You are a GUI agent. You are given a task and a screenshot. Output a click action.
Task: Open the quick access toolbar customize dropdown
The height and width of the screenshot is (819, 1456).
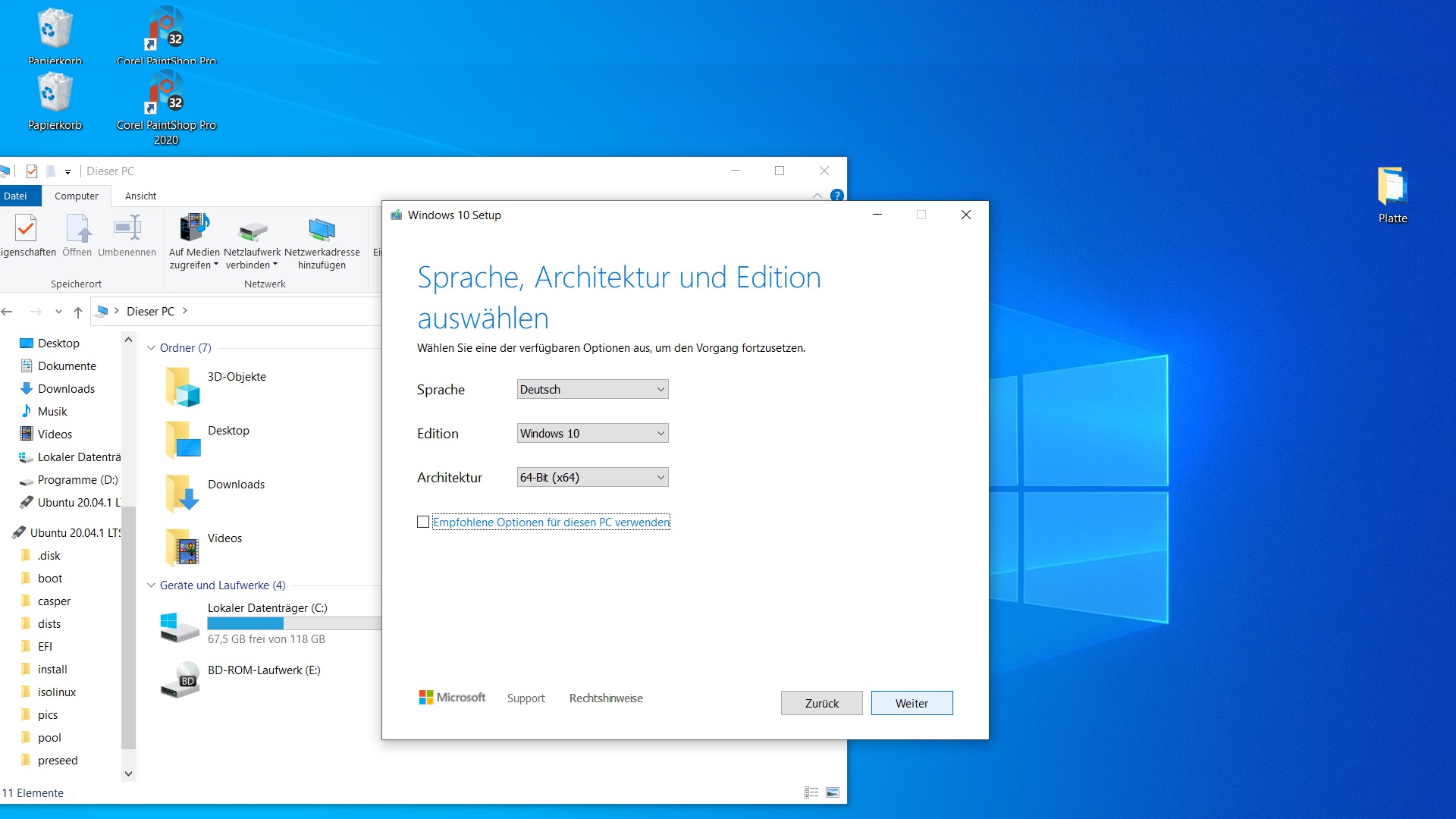tap(67, 172)
